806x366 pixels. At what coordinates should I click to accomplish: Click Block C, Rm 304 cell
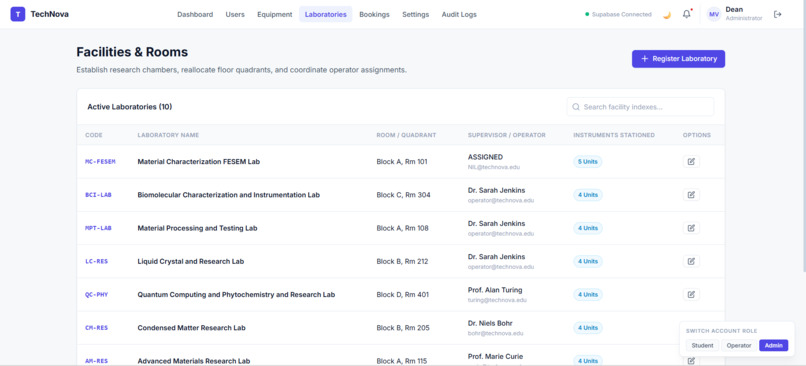[x=404, y=195]
